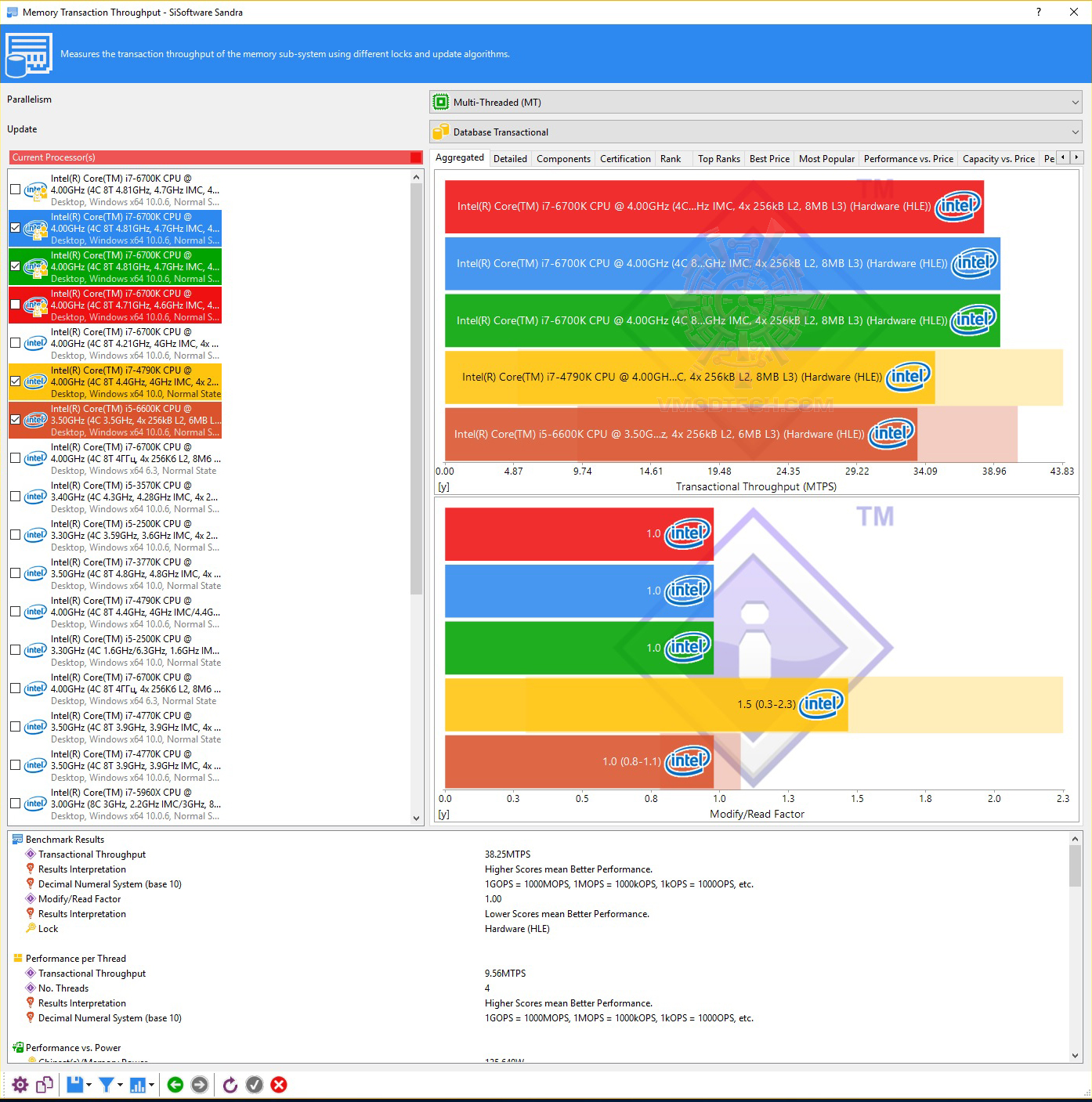Screen dimensions: 1092x1102
Task: Uncheck the yellow-highlighted i7-4790K processor
Action: [x=15, y=381]
